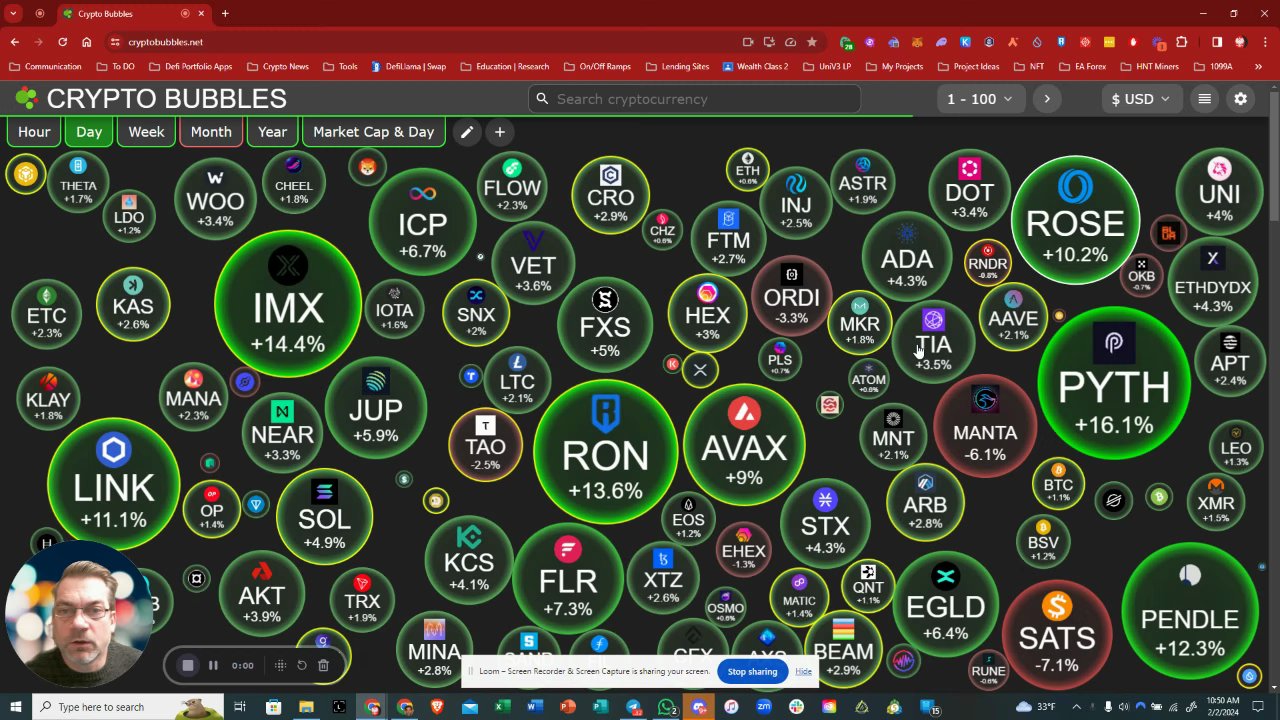Viewport: 1280px width, 720px height.
Task: Open the SOL +4.9% bubble
Action: click(x=324, y=517)
